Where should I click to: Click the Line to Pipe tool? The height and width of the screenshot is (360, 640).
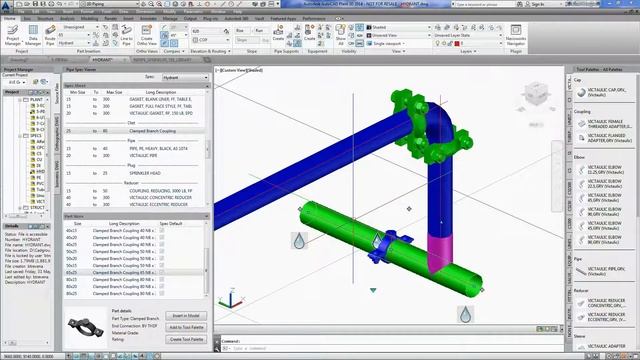click(127, 35)
